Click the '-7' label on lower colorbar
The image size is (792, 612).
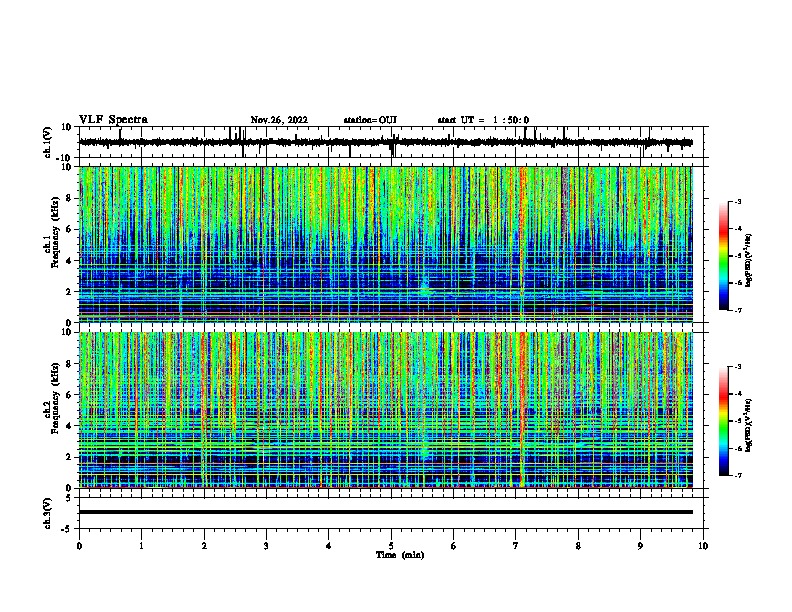738,475
